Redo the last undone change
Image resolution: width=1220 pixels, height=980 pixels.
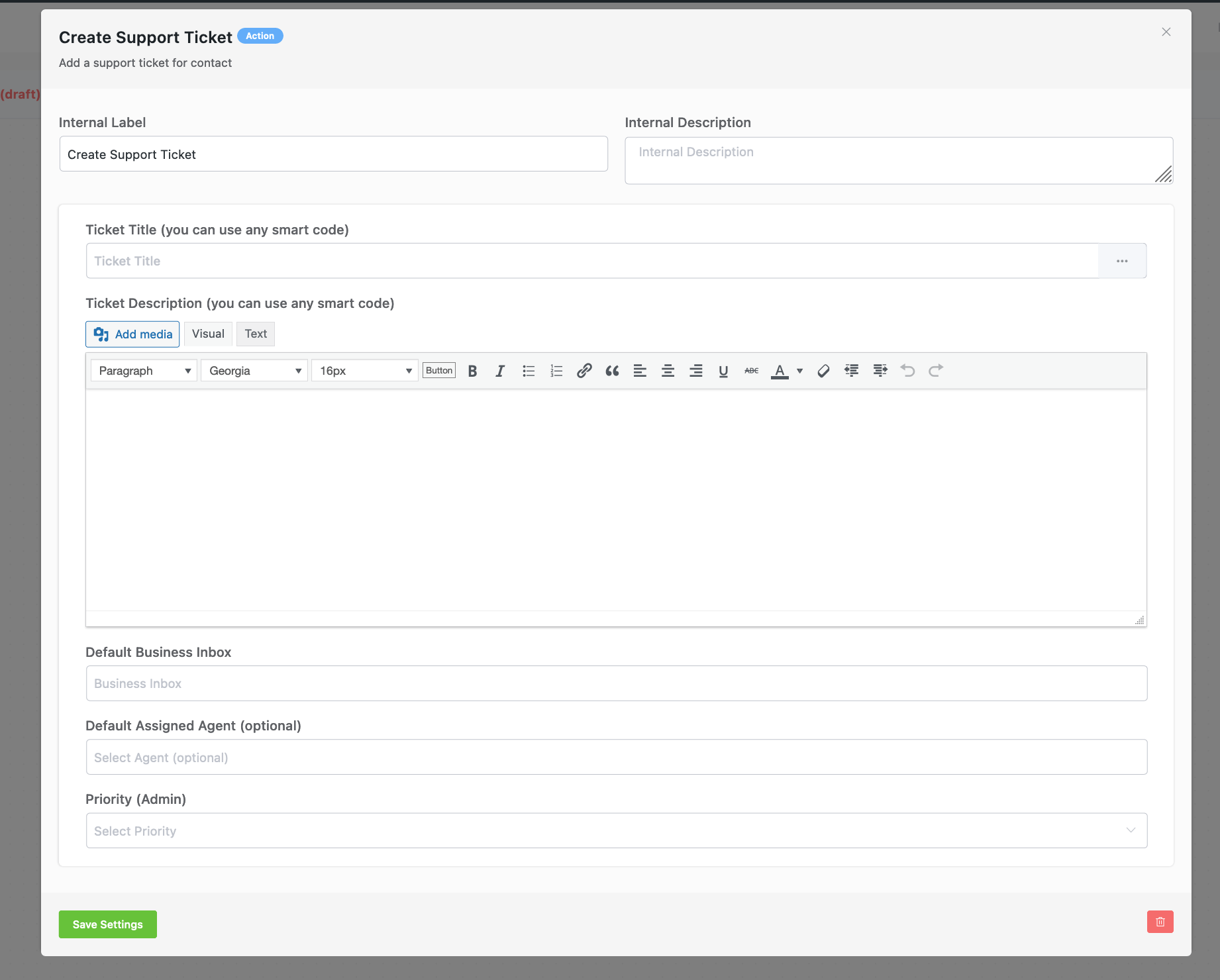(935, 370)
